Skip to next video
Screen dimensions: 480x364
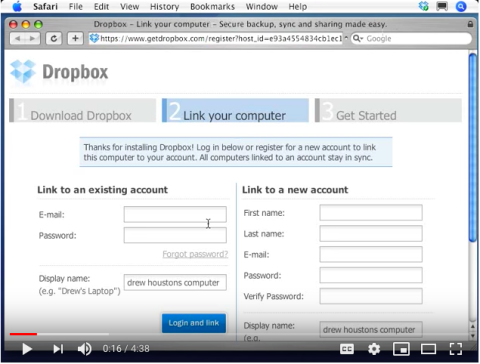58,349
